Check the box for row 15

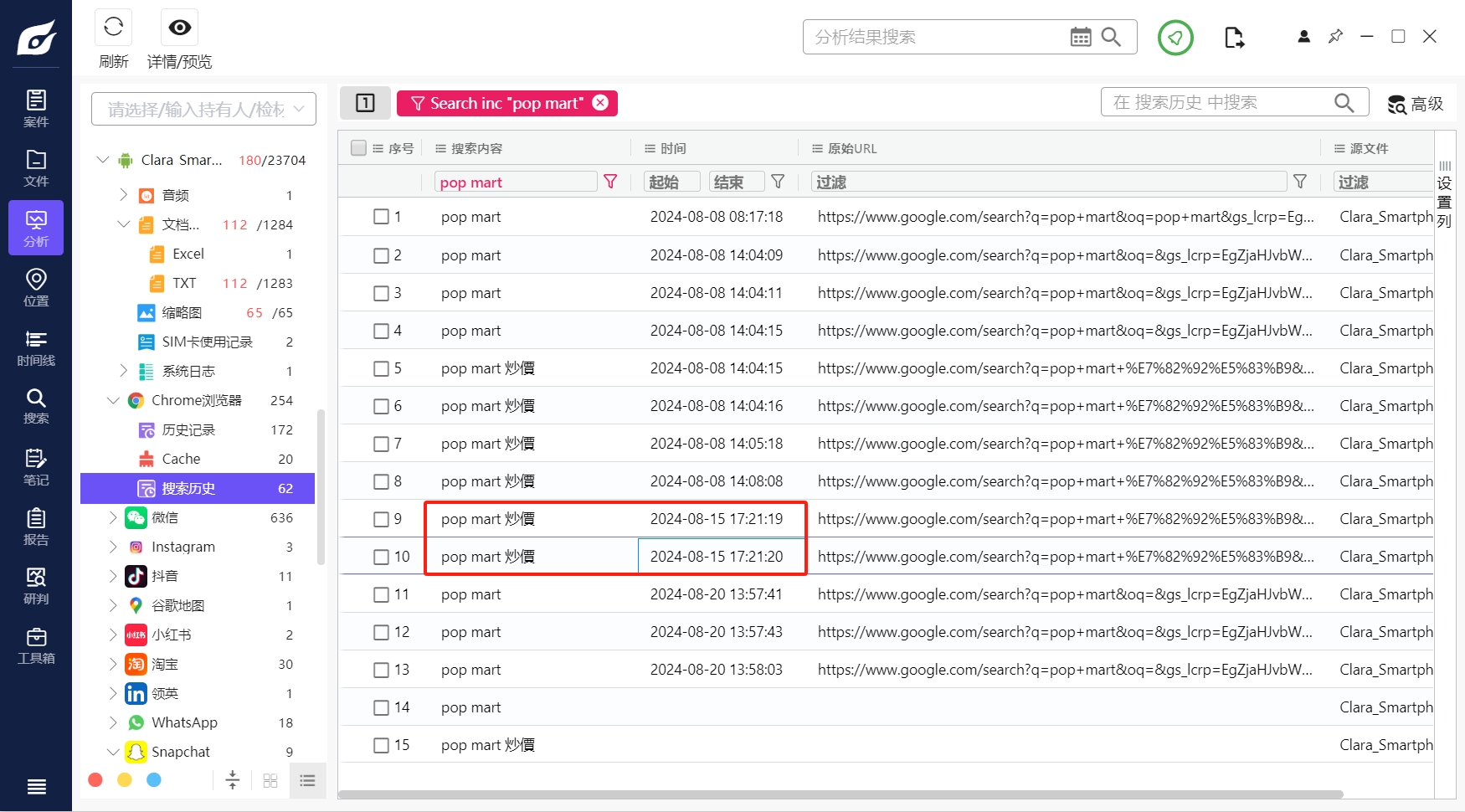381,745
